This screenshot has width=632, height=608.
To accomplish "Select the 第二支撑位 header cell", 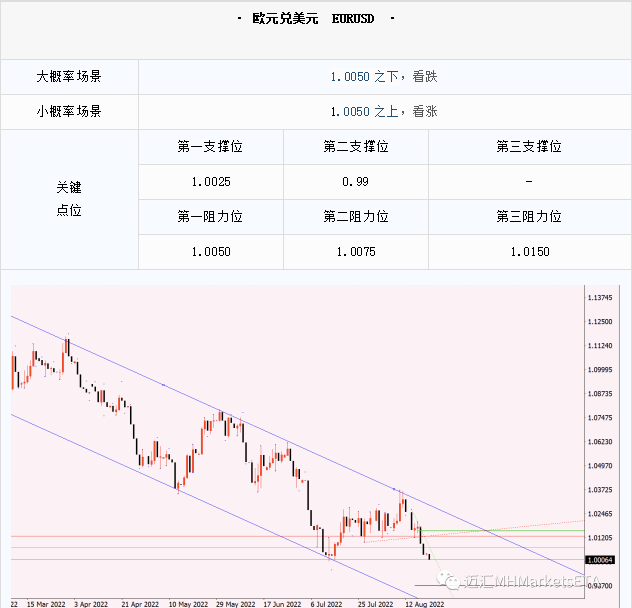I will pyautogui.click(x=356, y=147).
